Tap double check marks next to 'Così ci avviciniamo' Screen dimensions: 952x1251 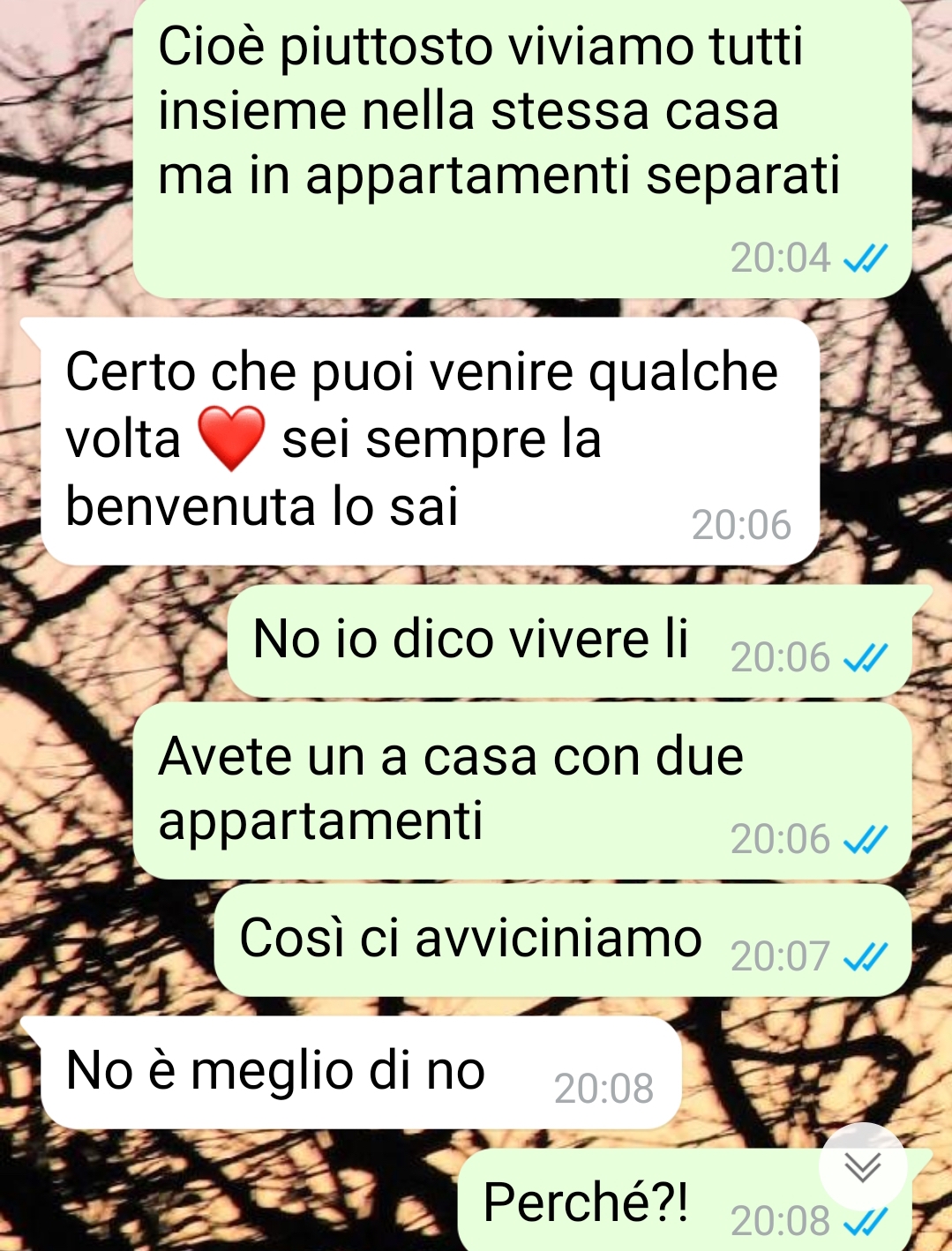point(866,956)
